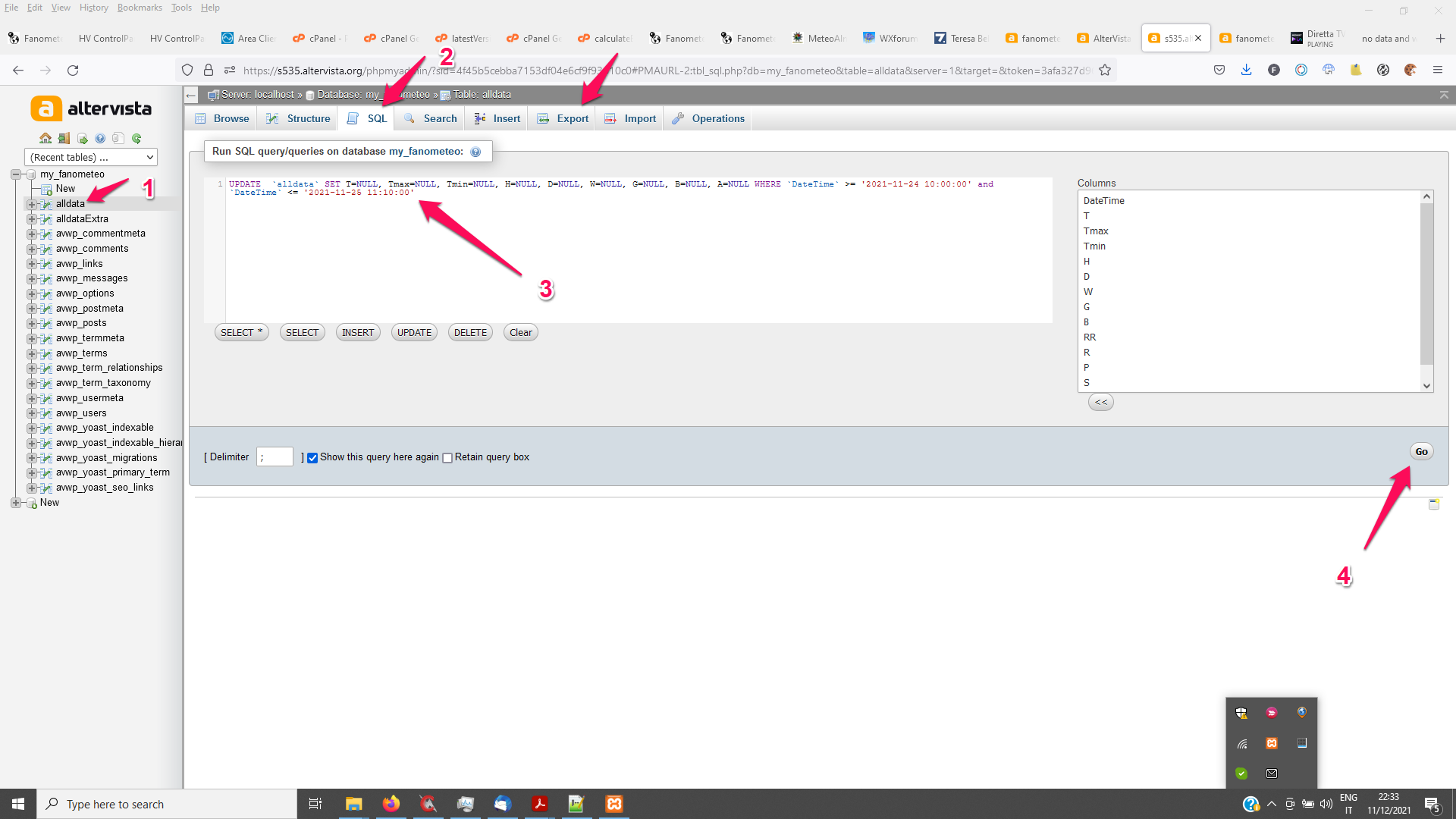1456x819 pixels.
Task: Open the awp_posts table
Action: [x=81, y=323]
